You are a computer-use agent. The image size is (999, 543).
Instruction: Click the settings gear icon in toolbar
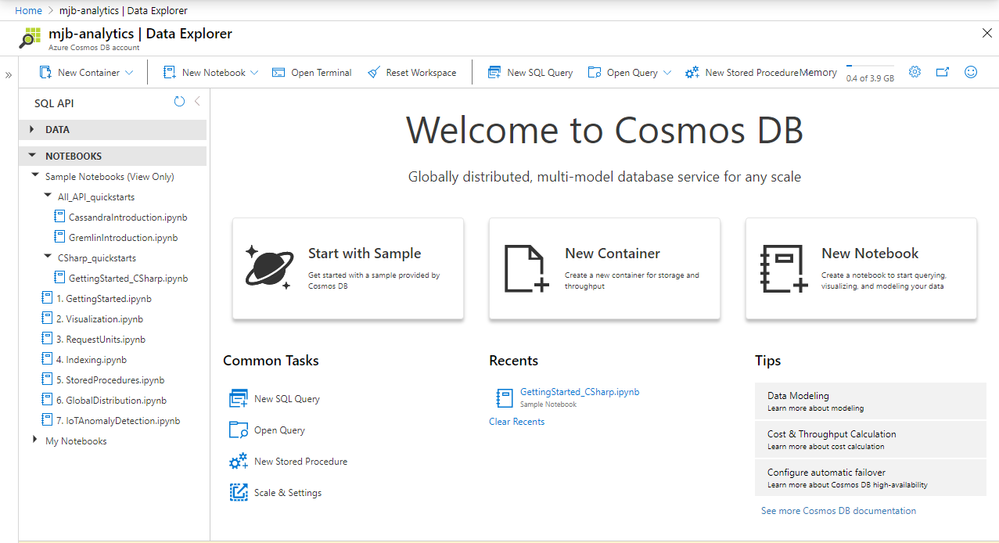(914, 72)
